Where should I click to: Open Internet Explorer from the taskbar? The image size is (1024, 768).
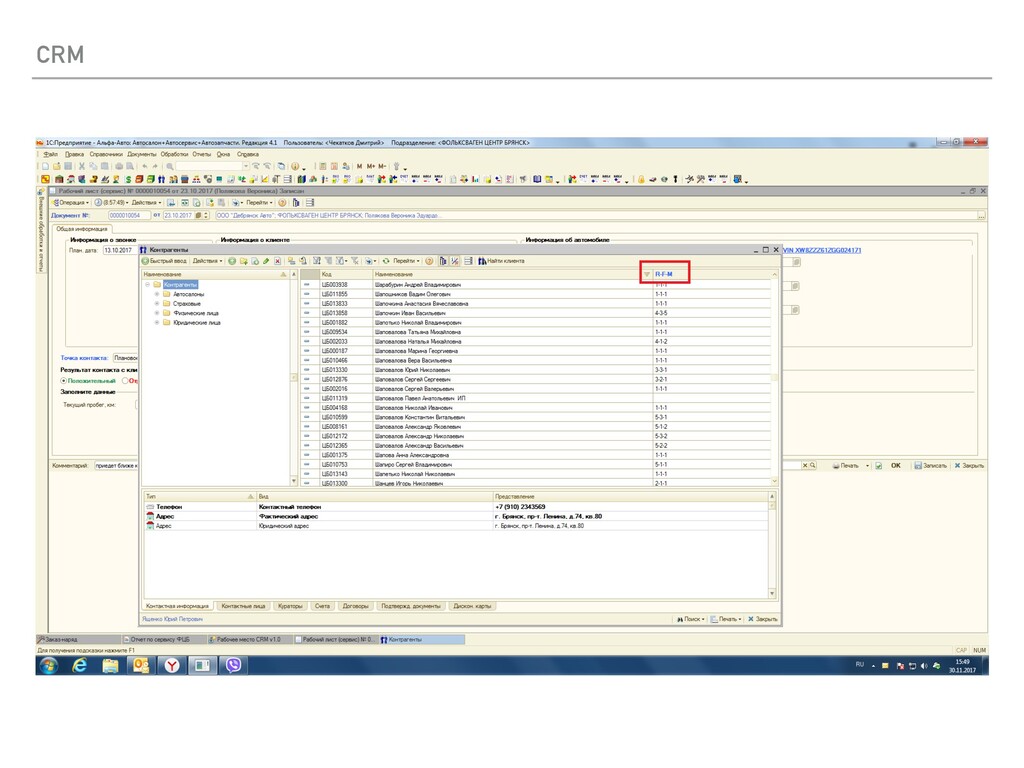(80, 664)
